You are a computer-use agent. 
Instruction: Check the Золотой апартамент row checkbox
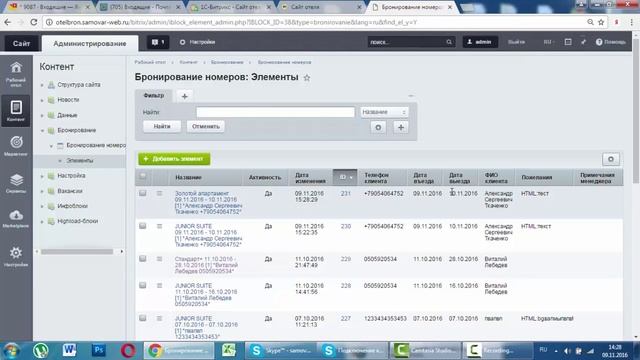tap(142, 193)
